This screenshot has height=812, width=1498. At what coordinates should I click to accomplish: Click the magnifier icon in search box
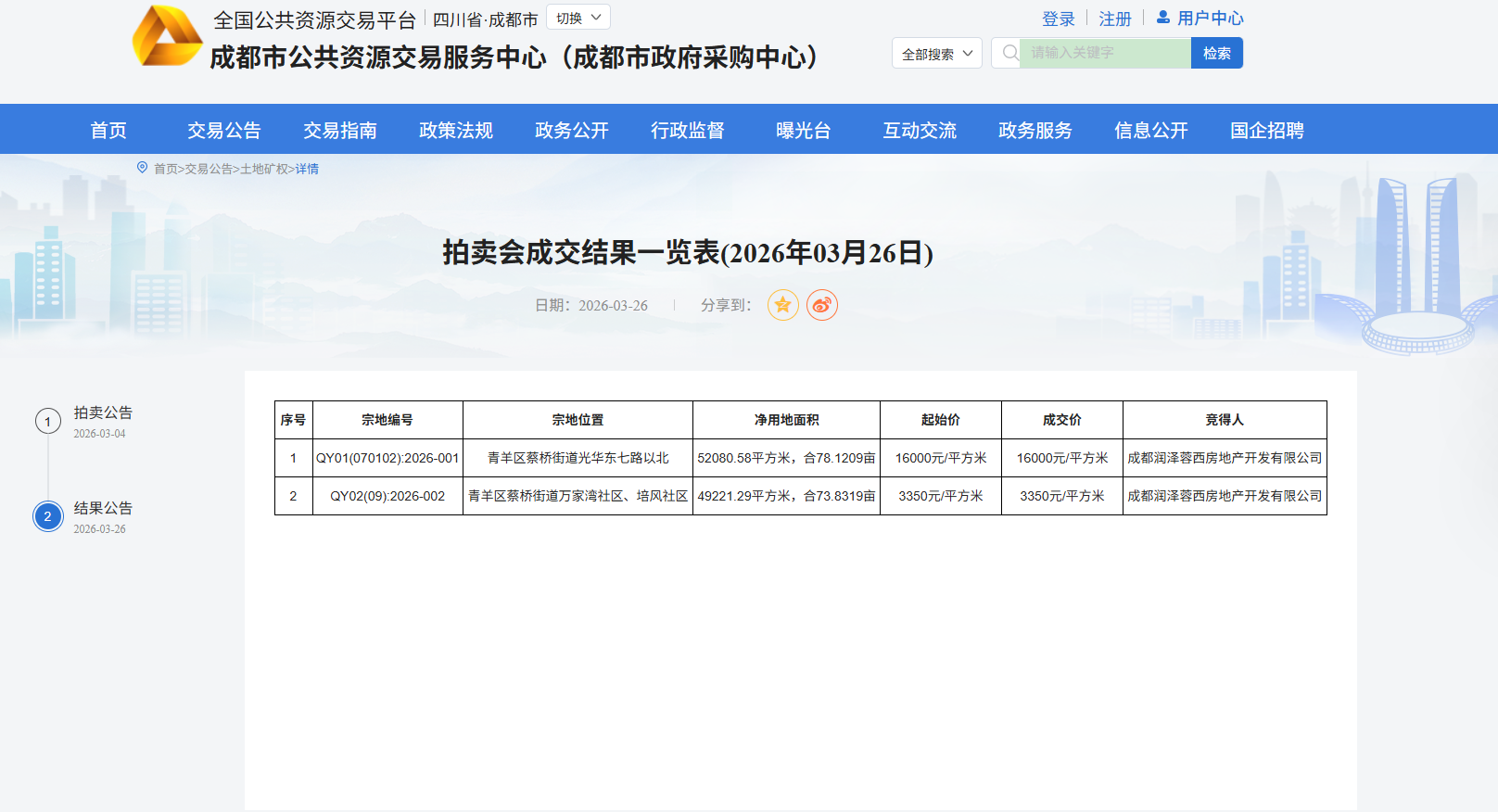pos(1010,53)
